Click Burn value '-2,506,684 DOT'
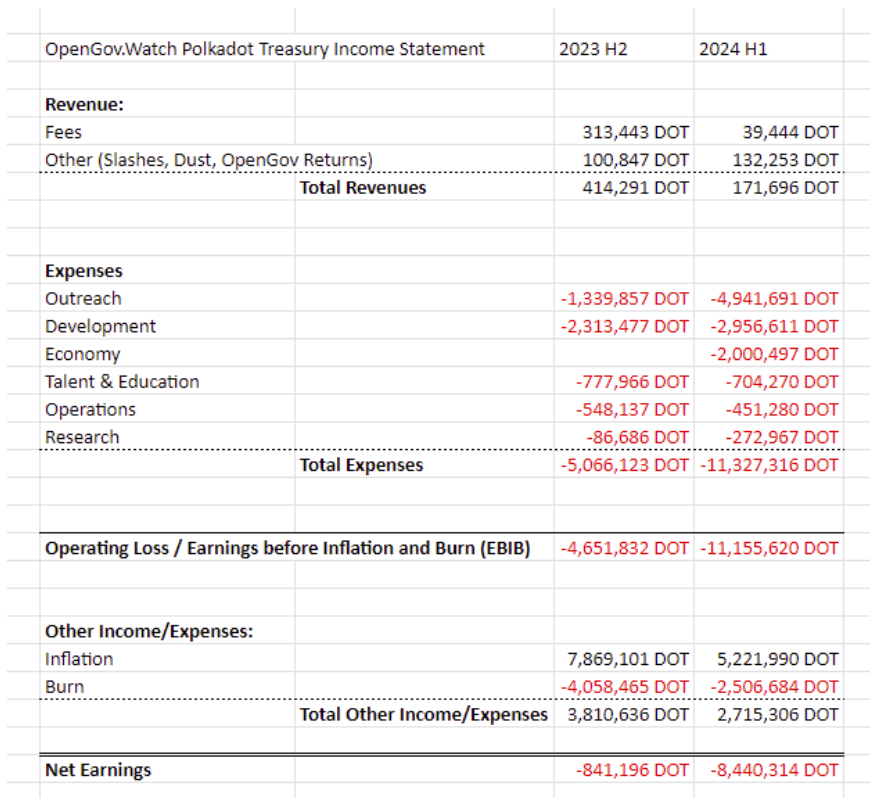The image size is (870, 798). tap(775, 687)
